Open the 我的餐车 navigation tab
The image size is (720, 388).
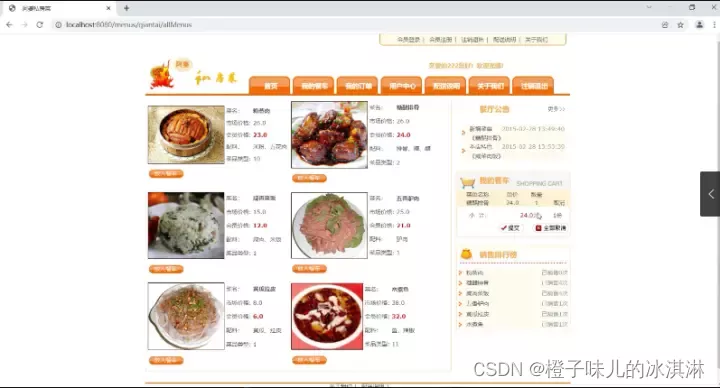pyautogui.click(x=314, y=86)
